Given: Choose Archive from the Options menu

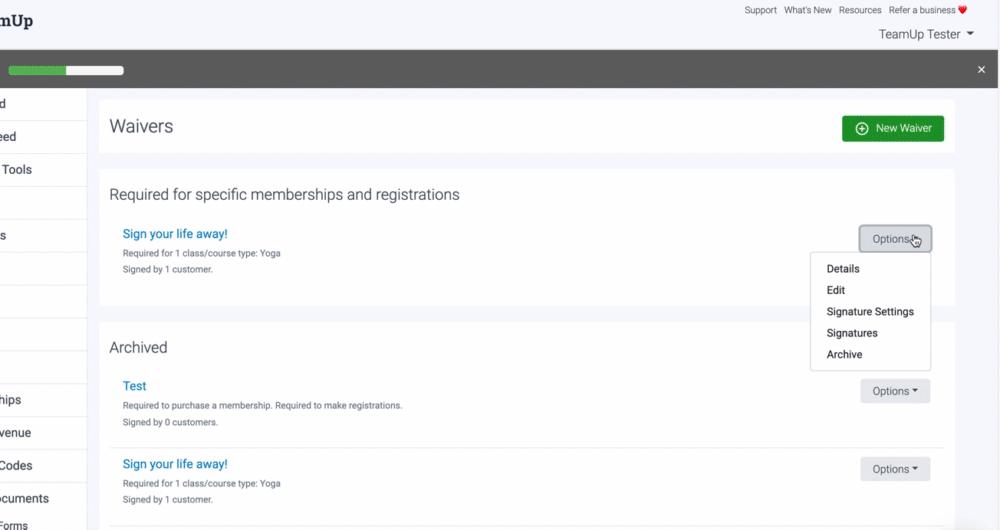Looking at the screenshot, I should click(844, 355).
